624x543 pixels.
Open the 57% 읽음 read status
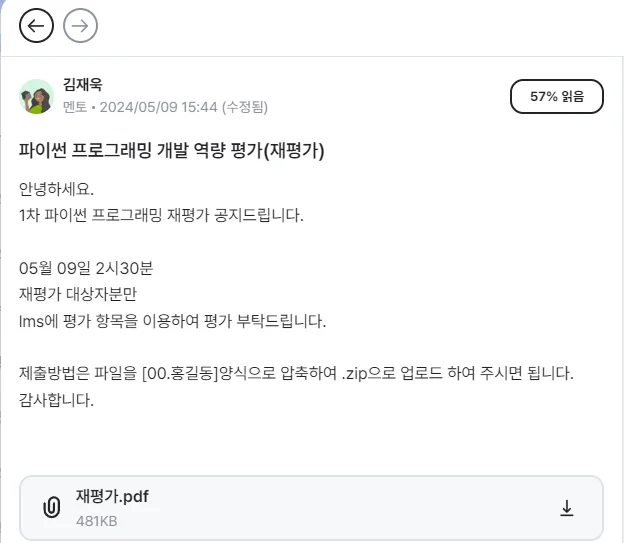[x=557, y=97]
